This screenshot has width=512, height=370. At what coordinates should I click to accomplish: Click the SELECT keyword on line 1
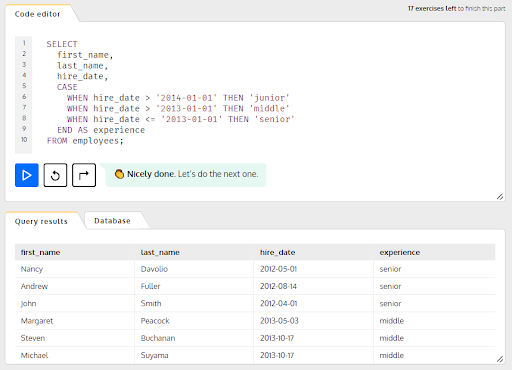(x=62, y=44)
